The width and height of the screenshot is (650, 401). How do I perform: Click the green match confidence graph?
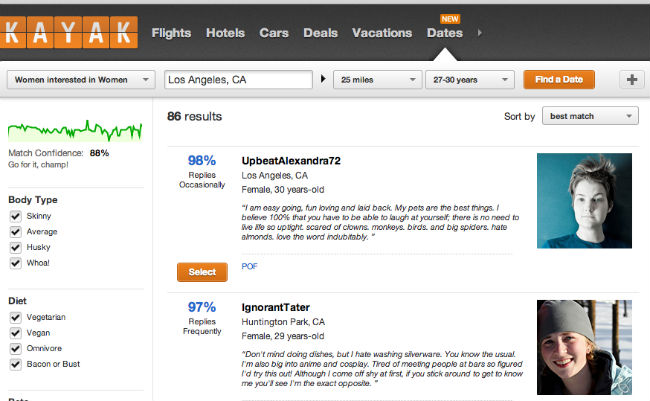(x=75, y=131)
